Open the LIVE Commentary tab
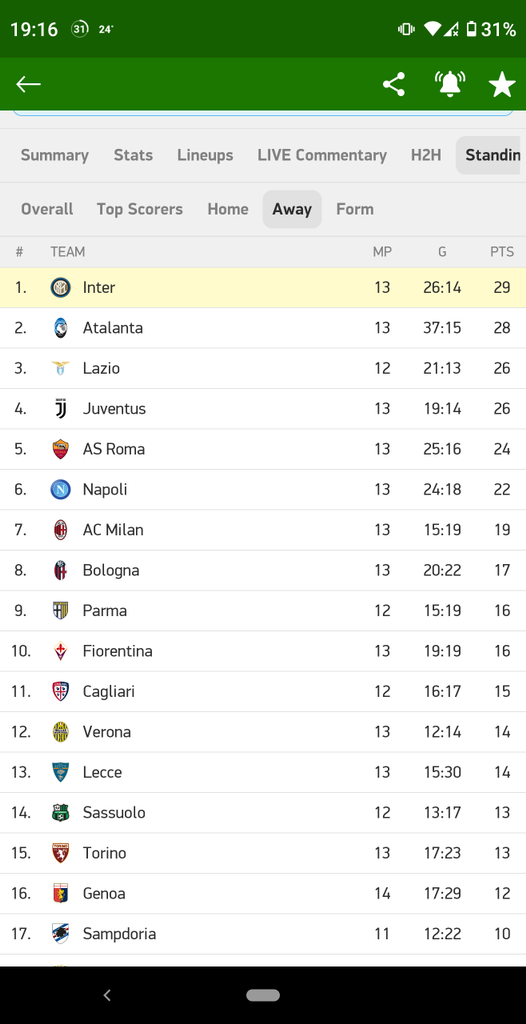Viewport: 526px width, 1024px height. [x=322, y=155]
